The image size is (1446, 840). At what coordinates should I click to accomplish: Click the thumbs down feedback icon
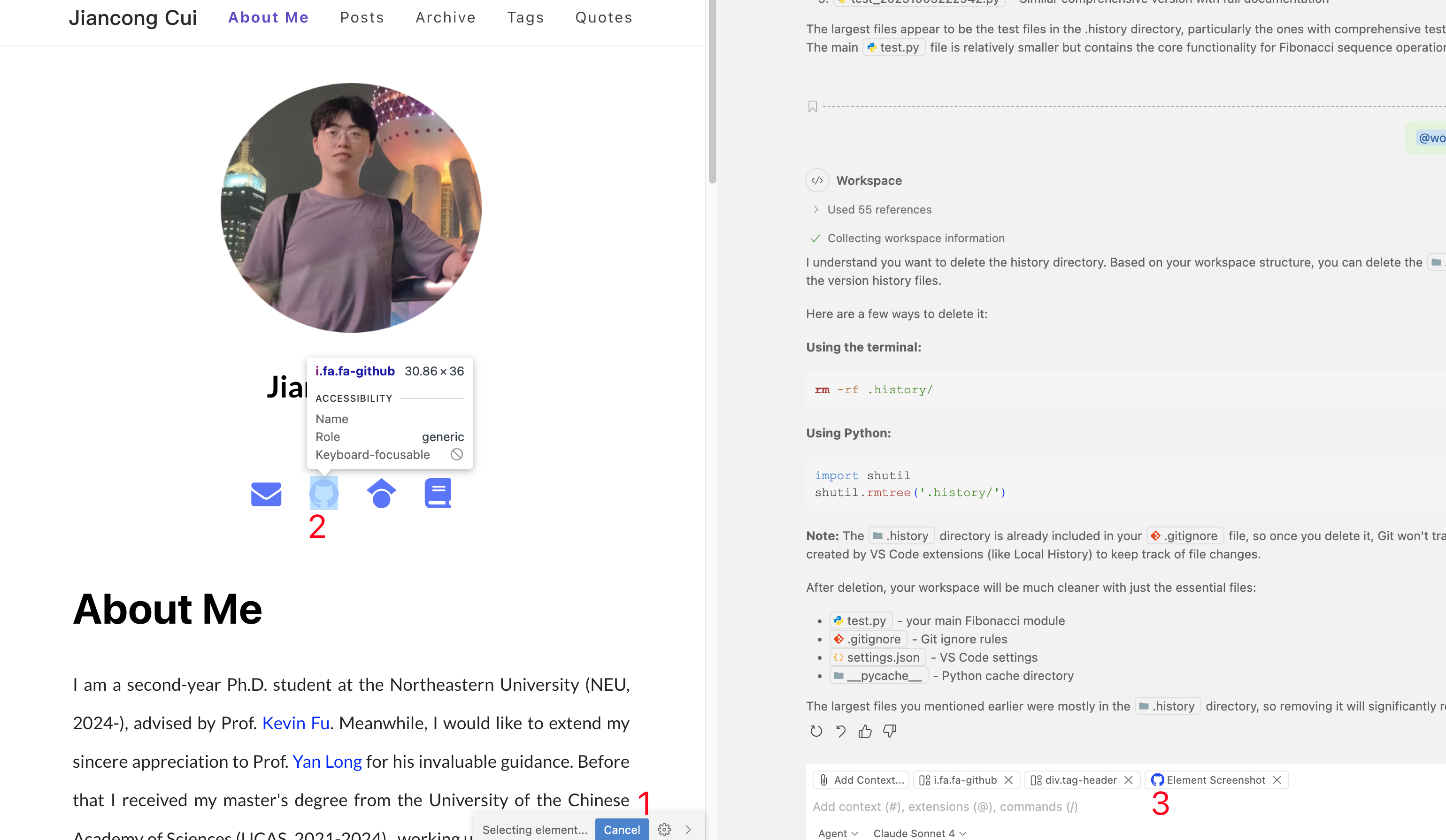pos(889,731)
